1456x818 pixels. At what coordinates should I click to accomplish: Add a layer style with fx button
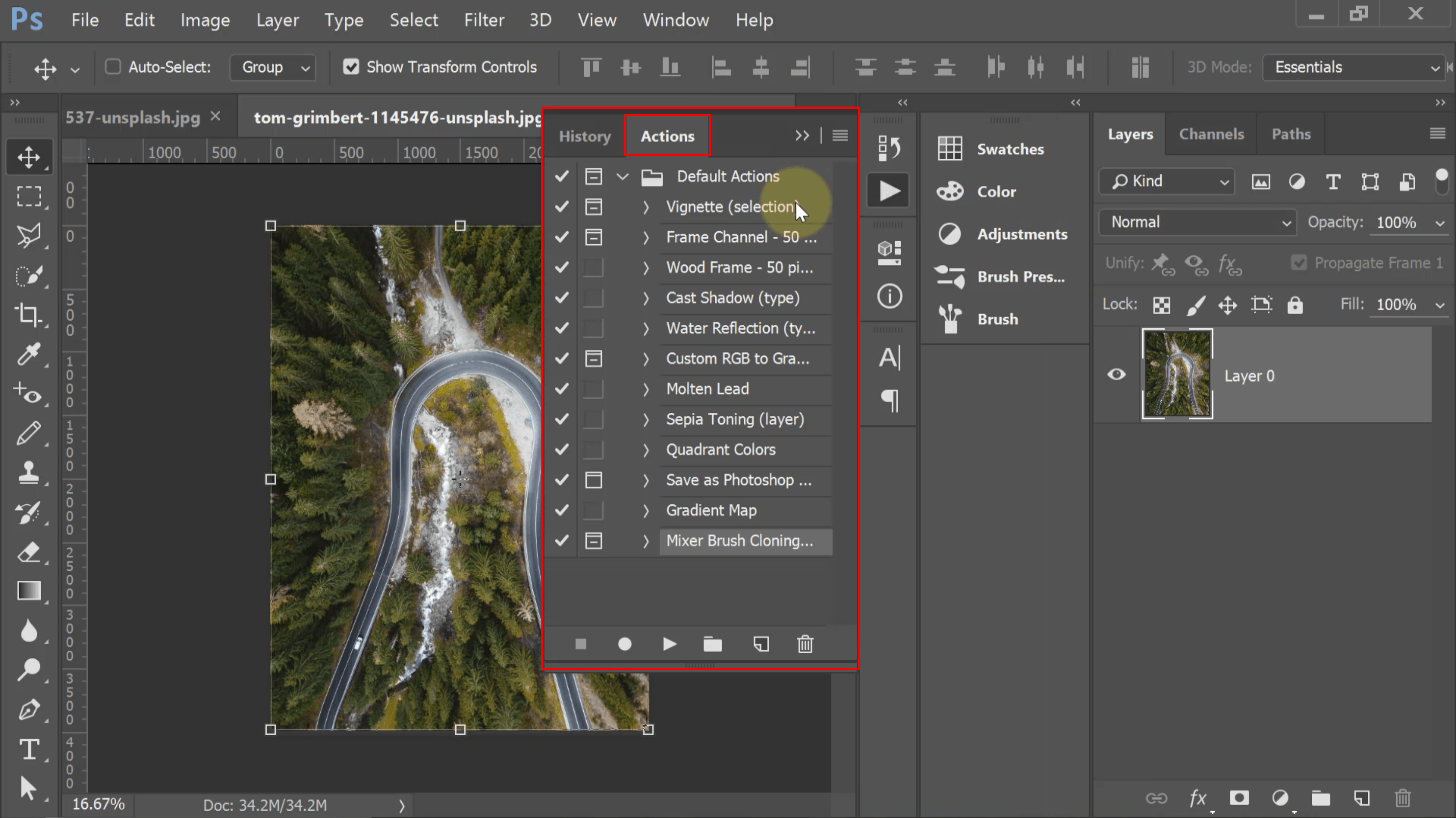pos(1197,798)
